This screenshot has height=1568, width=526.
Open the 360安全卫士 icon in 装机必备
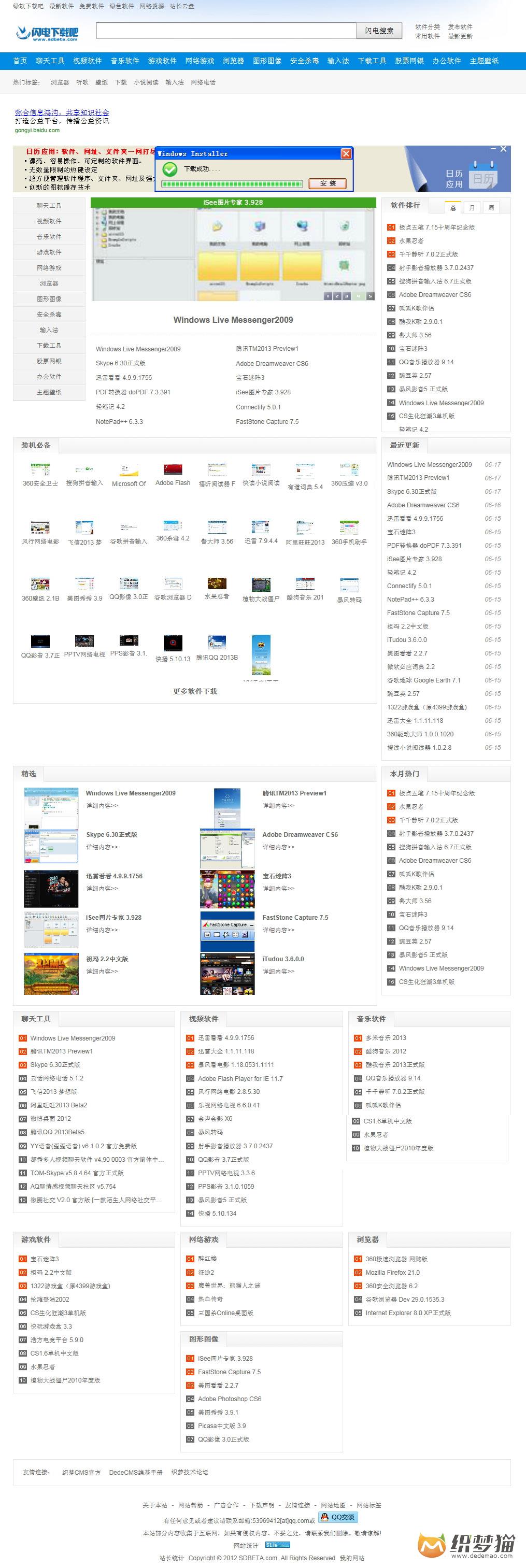pyautogui.click(x=40, y=470)
